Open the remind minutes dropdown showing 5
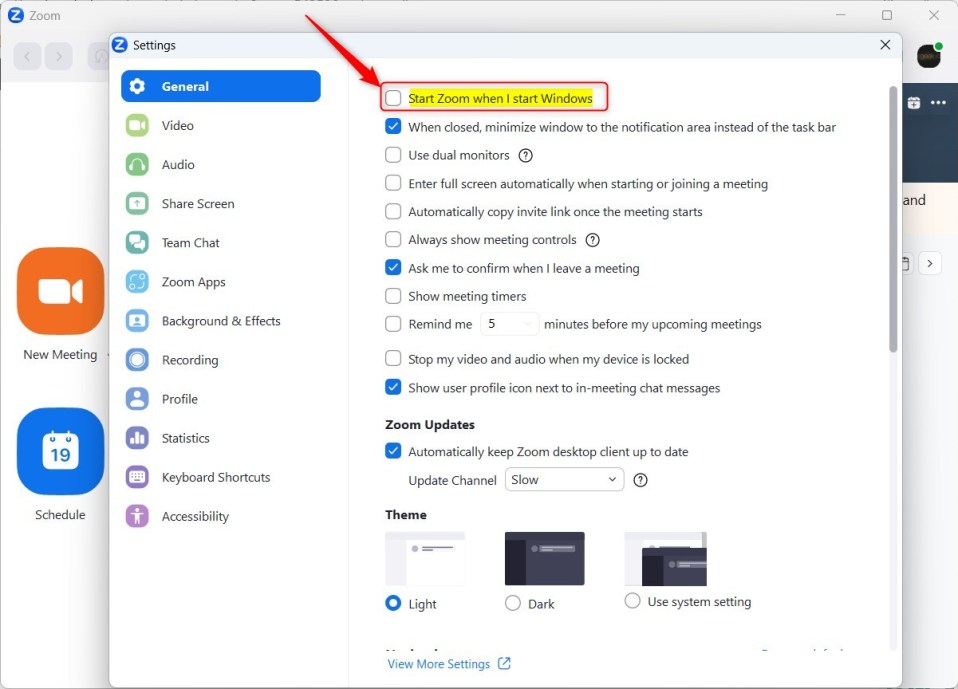Screen dimensions: 958x689 click(x=510, y=324)
